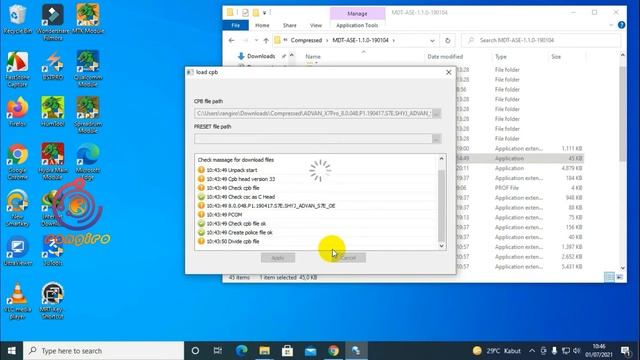This screenshot has width=640, height=360.
Task: Click the CPB file path field
Action: tap(313, 113)
